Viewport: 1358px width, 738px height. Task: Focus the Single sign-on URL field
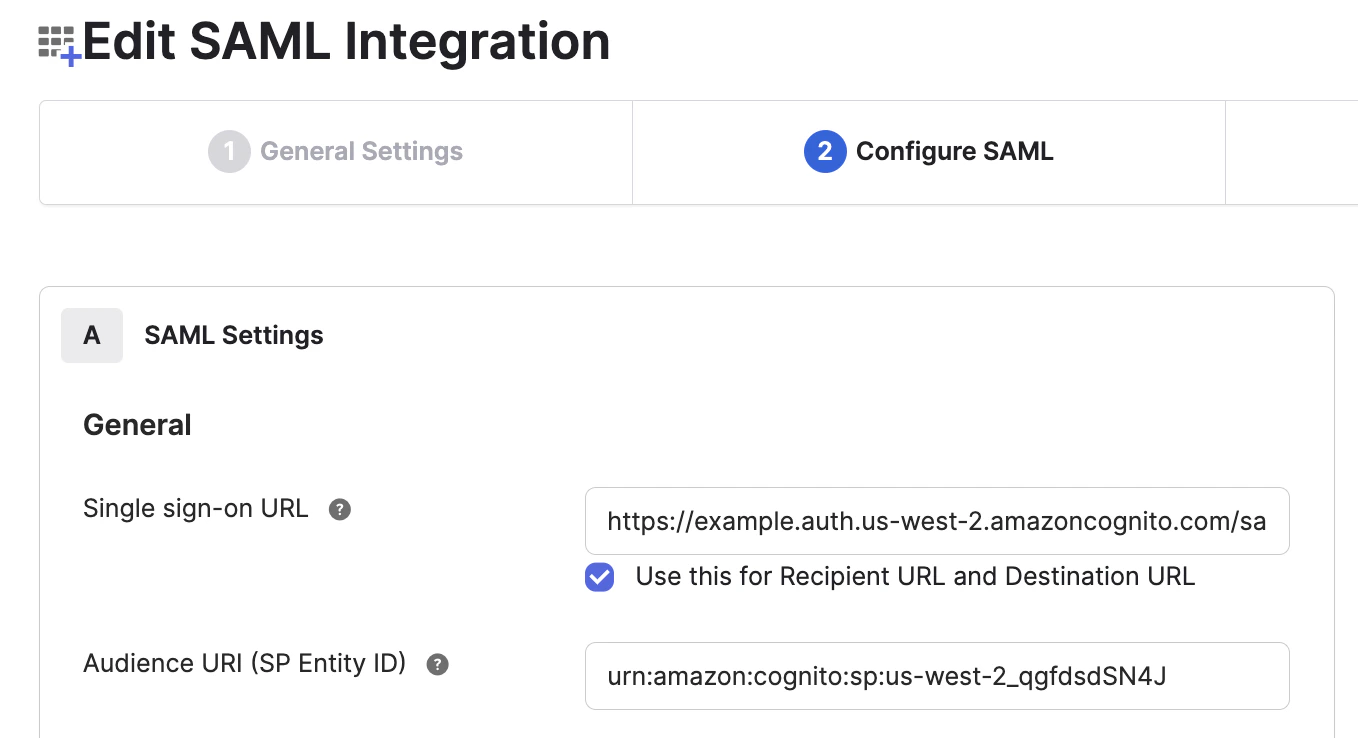click(x=936, y=521)
